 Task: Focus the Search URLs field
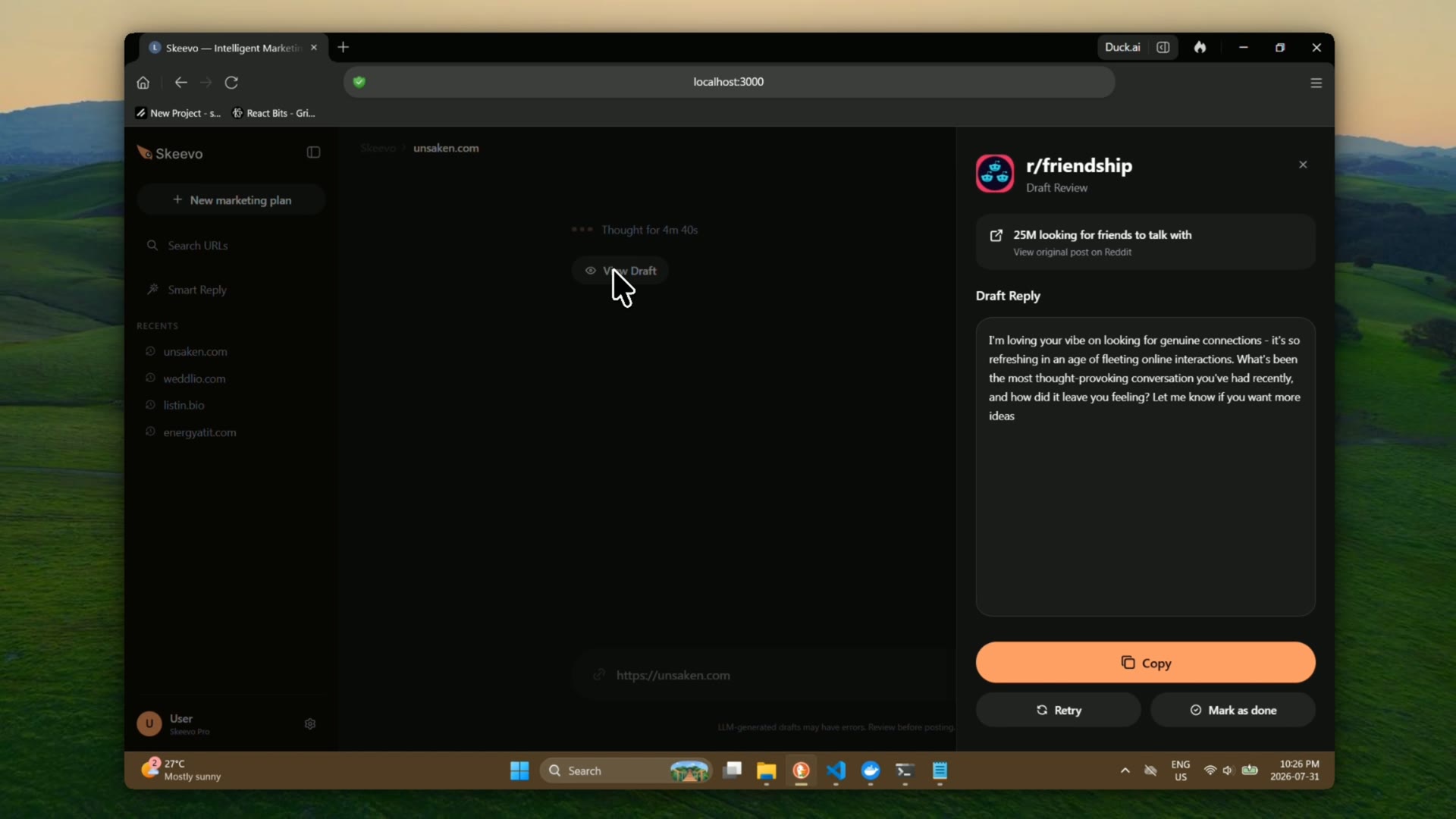point(231,246)
